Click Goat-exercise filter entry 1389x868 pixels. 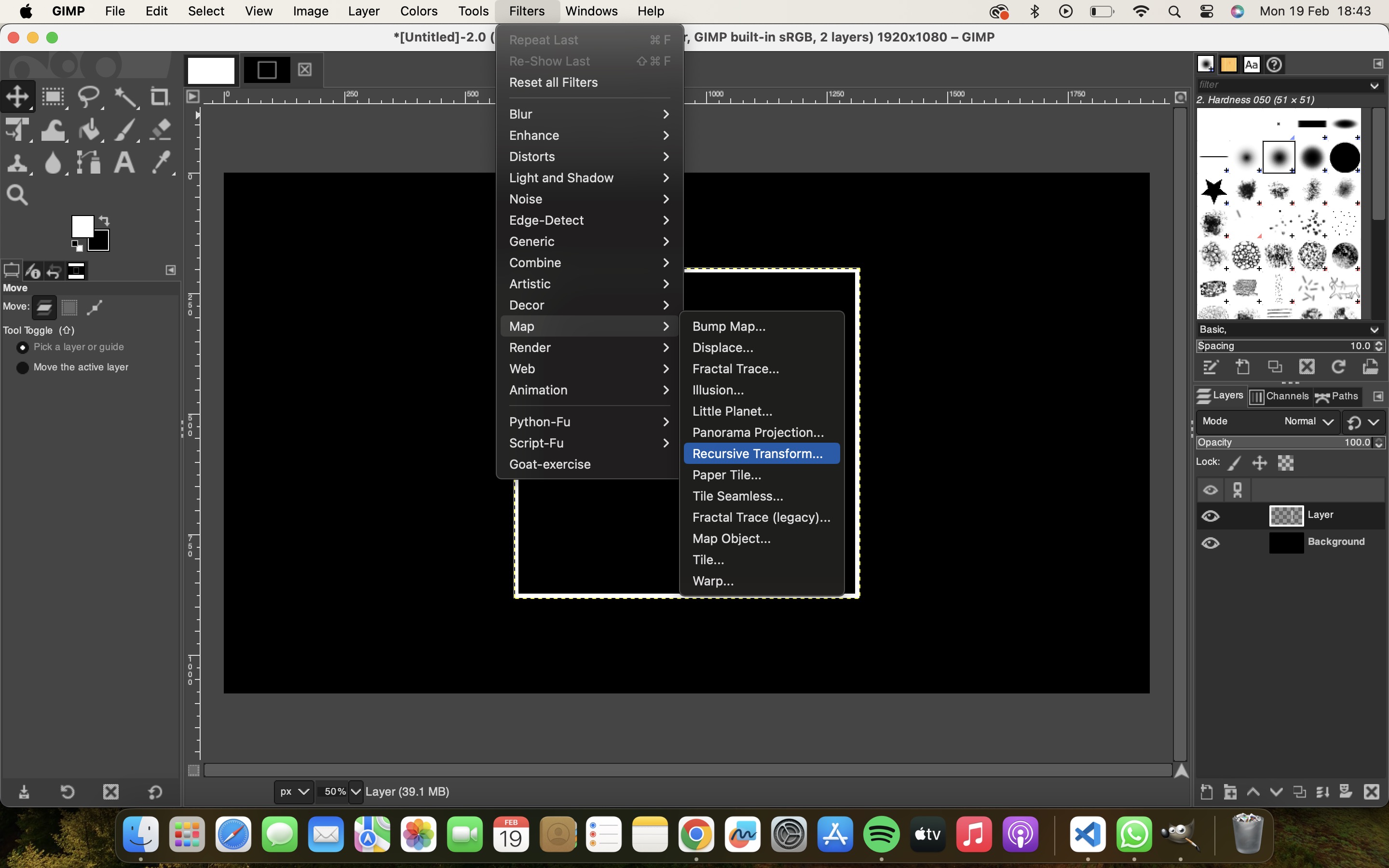(589, 464)
